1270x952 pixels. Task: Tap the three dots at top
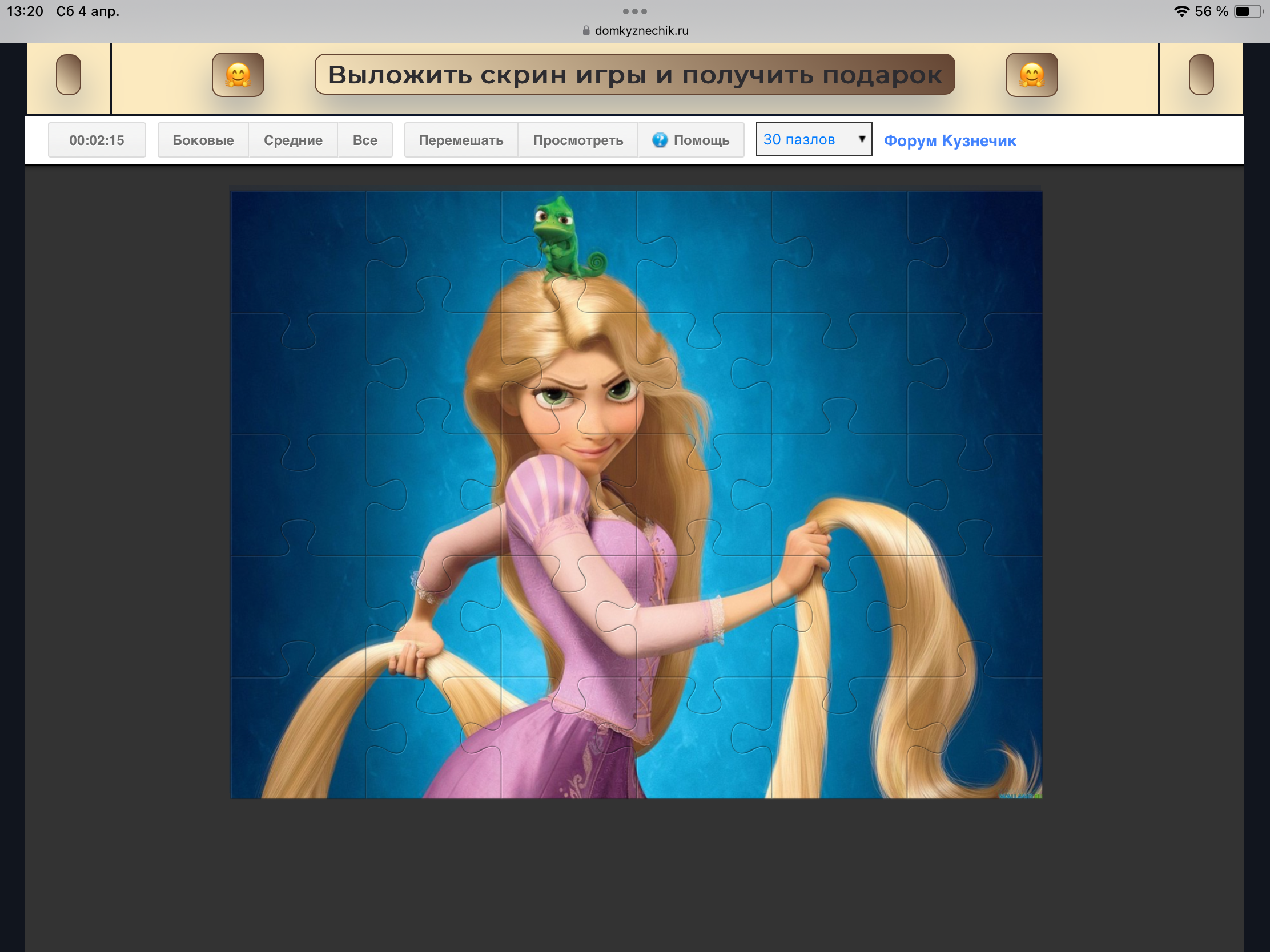point(634,11)
